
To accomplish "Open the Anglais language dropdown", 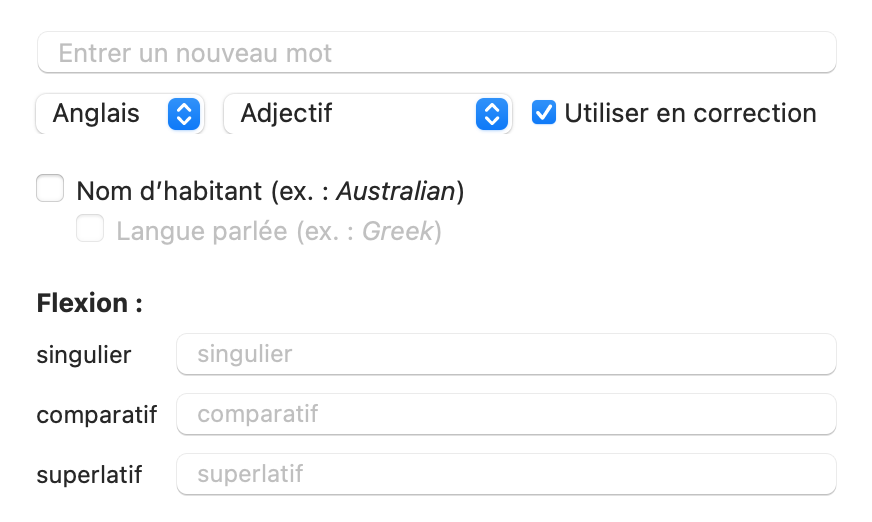I will (119, 114).
